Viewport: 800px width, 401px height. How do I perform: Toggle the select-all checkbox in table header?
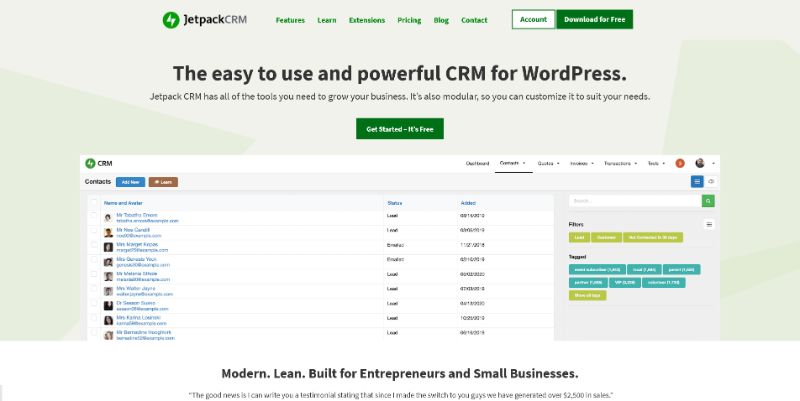coord(94,203)
